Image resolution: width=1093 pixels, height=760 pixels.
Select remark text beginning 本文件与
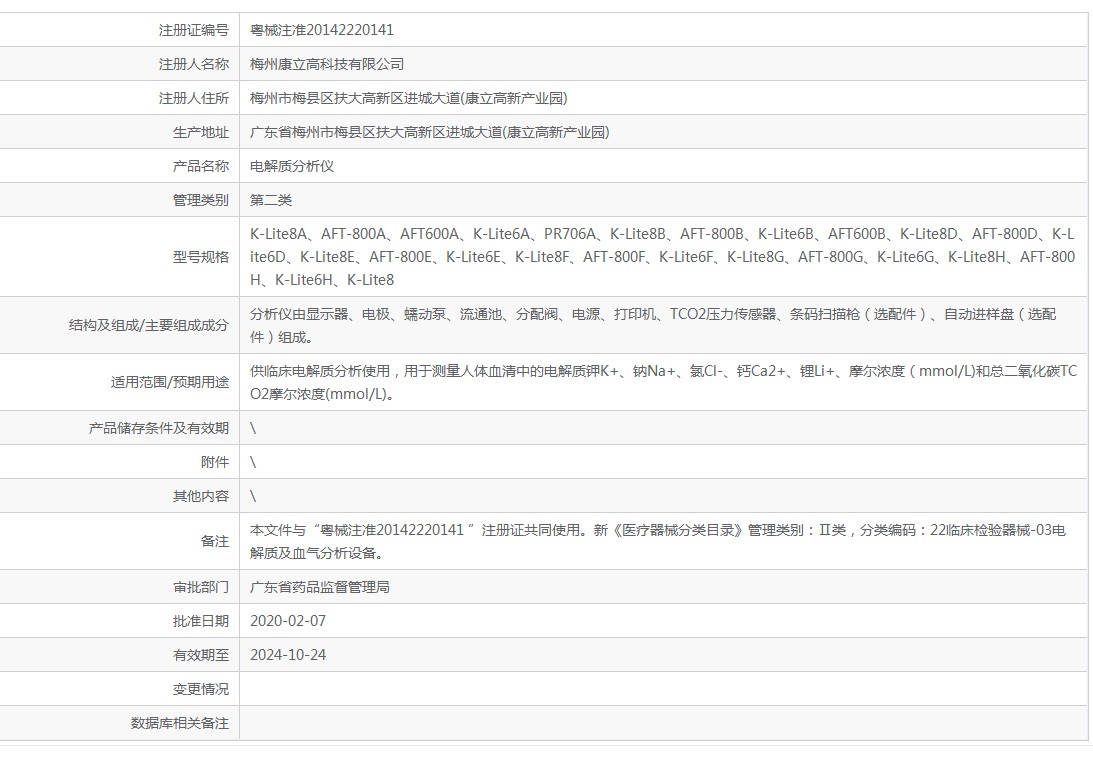658,542
